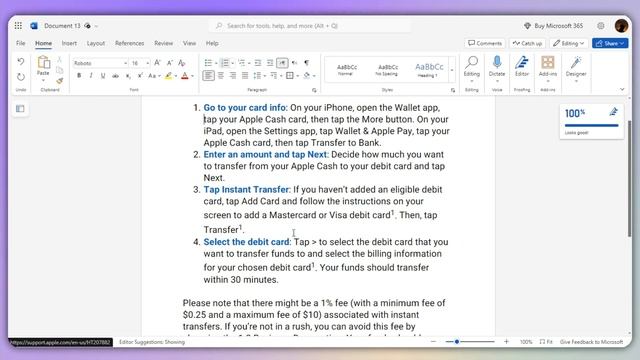The image size is (640, 360).
Task: Open the Borders dropdown arrow
Action: click(298, 76)
